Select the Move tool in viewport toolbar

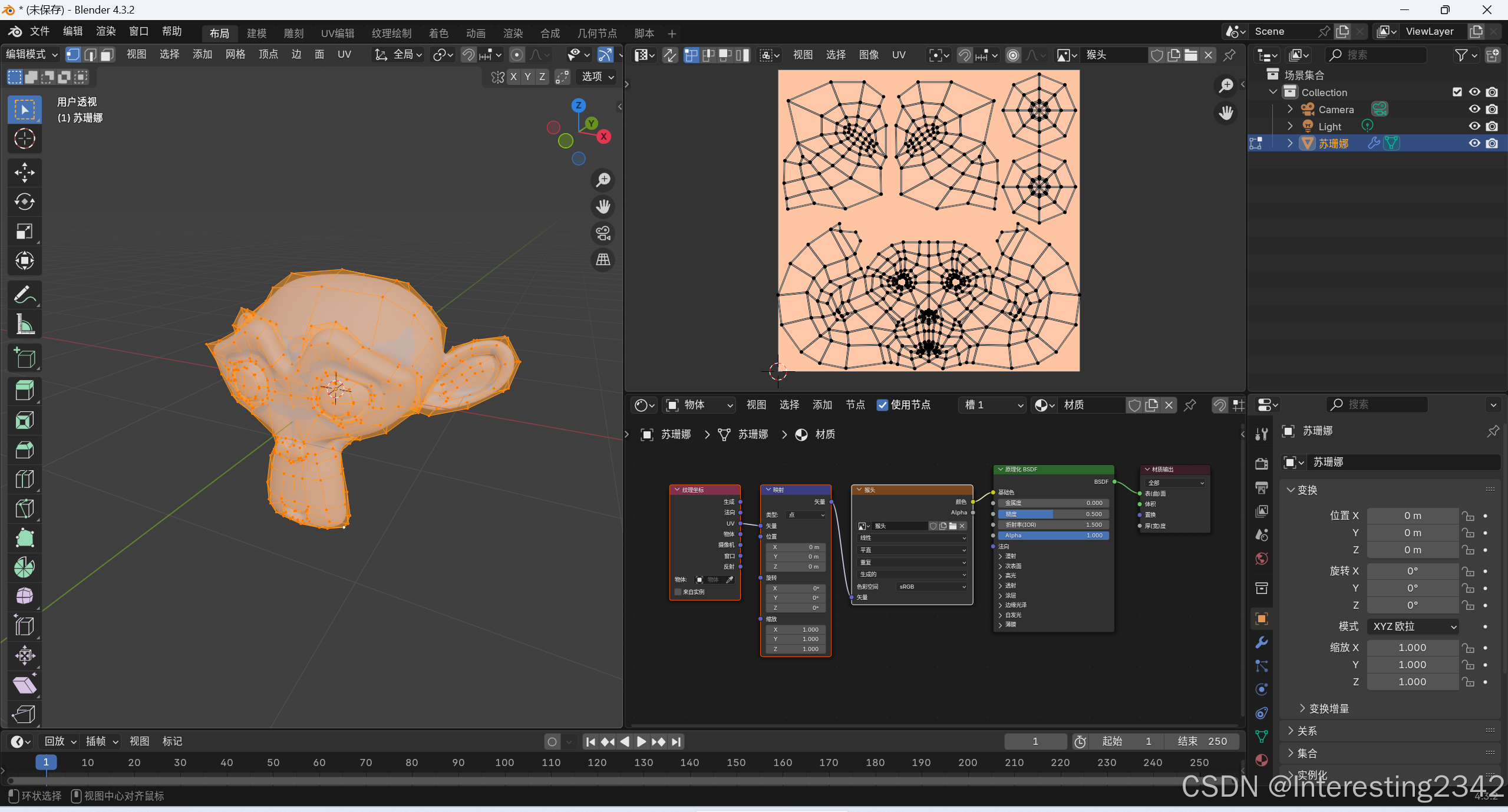pos(24,173)
